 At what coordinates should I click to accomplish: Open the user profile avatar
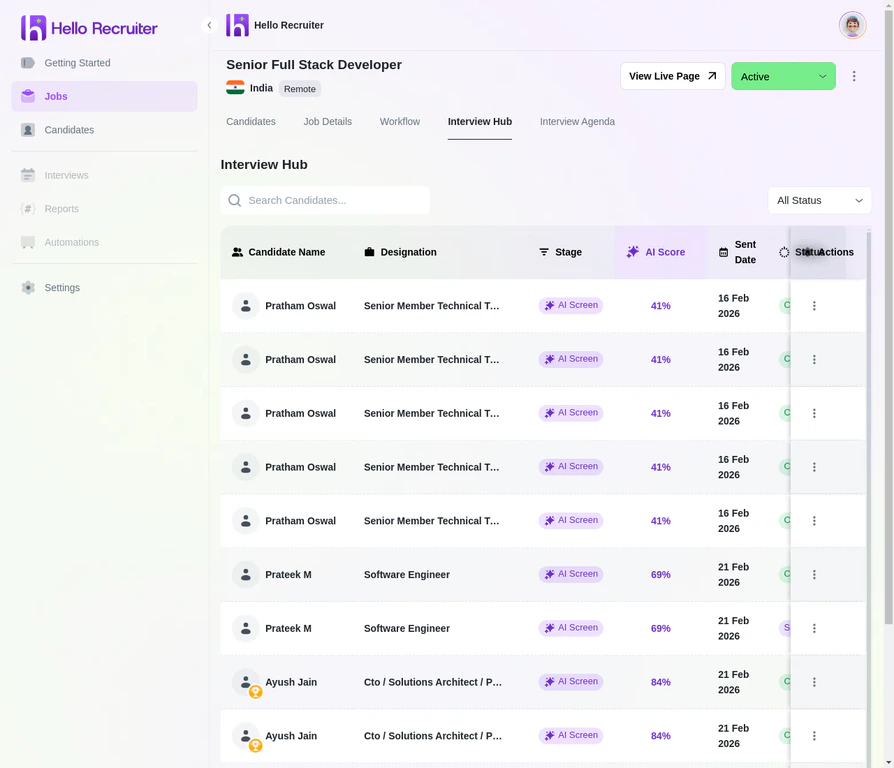coord(852,25)
